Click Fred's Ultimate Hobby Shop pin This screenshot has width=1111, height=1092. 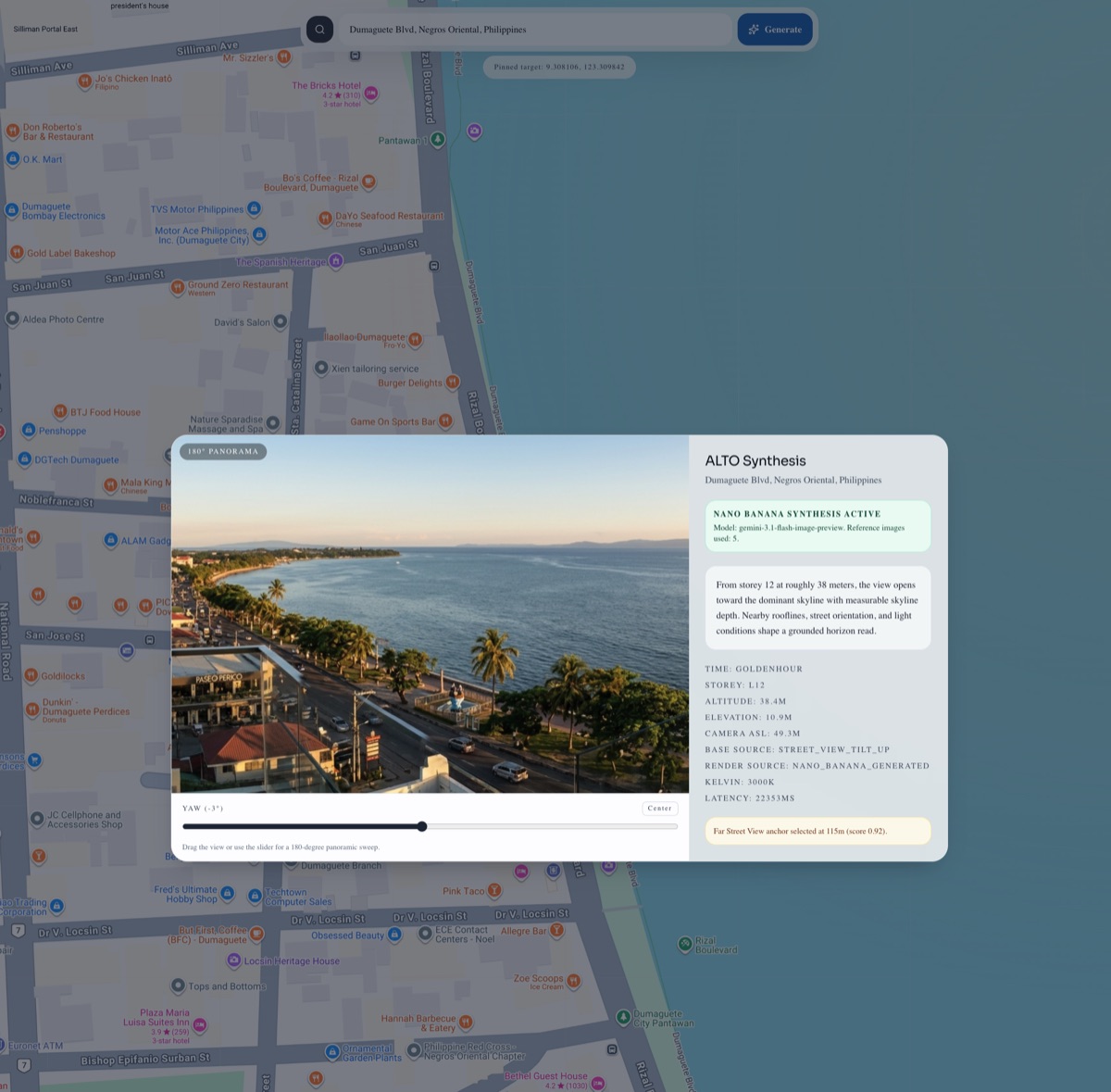point(227,893)
